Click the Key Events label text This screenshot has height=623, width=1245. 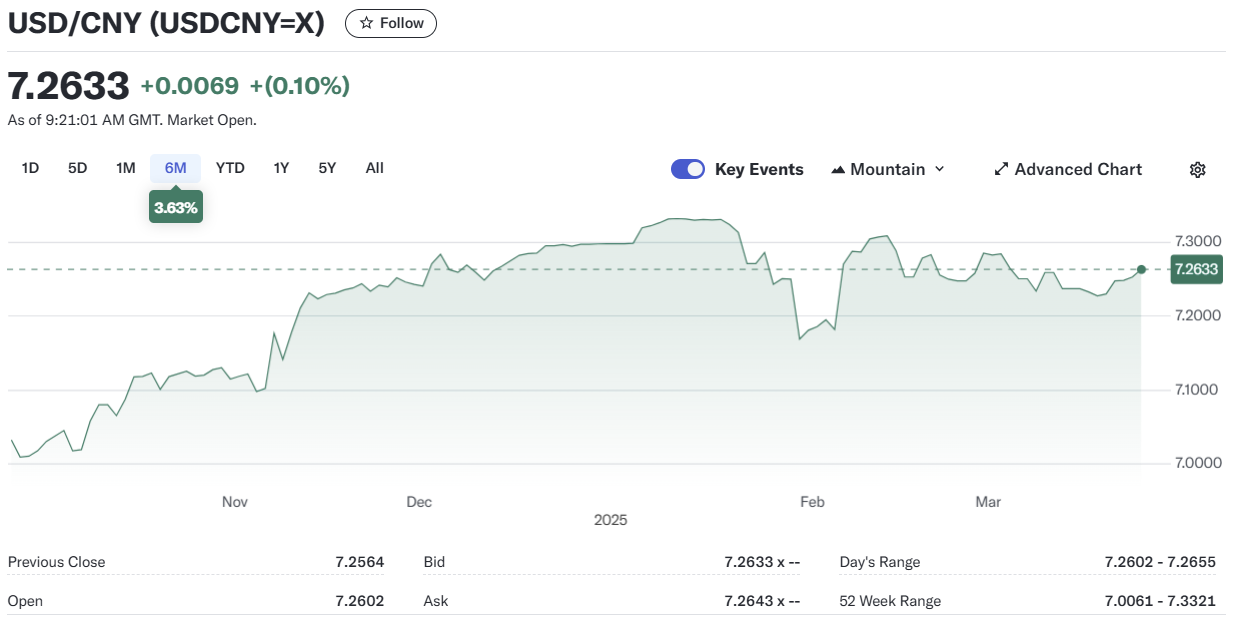click(759, 170)
